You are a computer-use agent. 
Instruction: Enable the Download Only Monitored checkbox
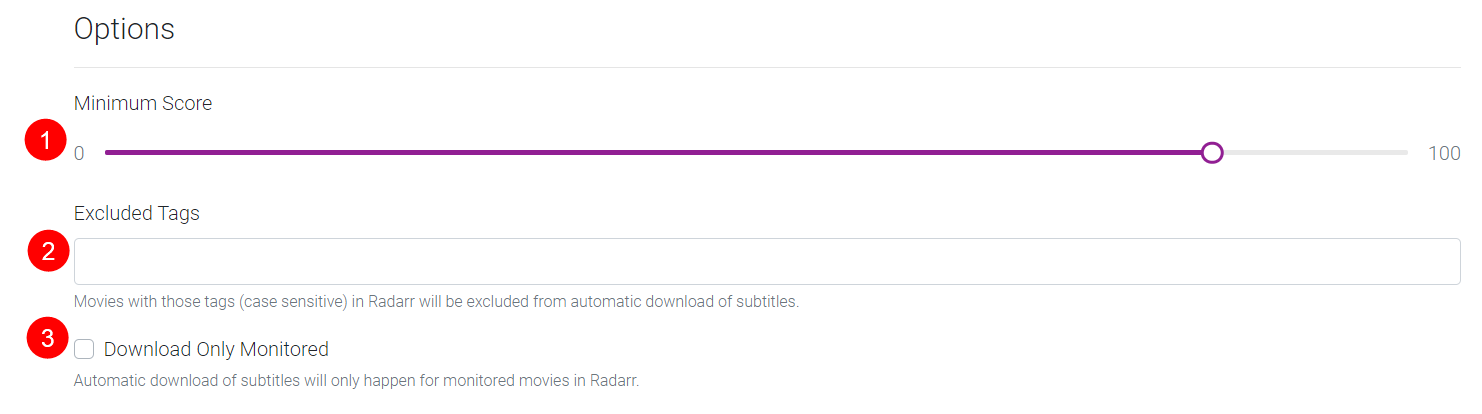click(85, 349)
